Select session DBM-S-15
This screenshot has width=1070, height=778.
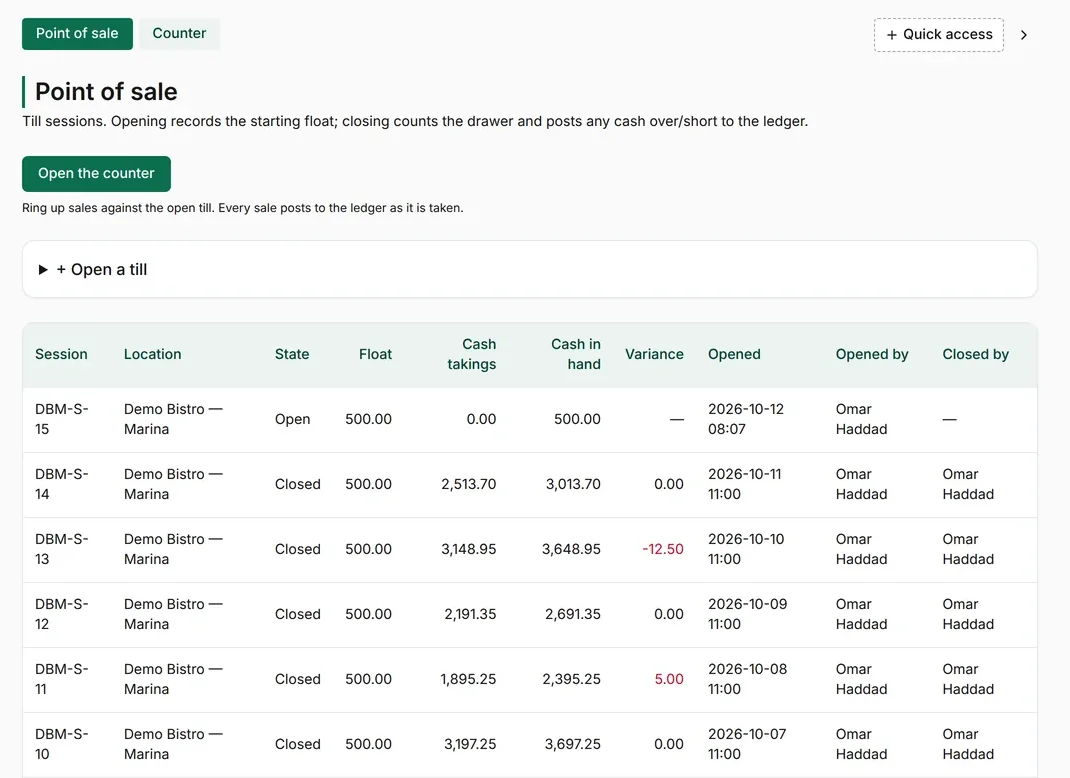tap(61, 419)
